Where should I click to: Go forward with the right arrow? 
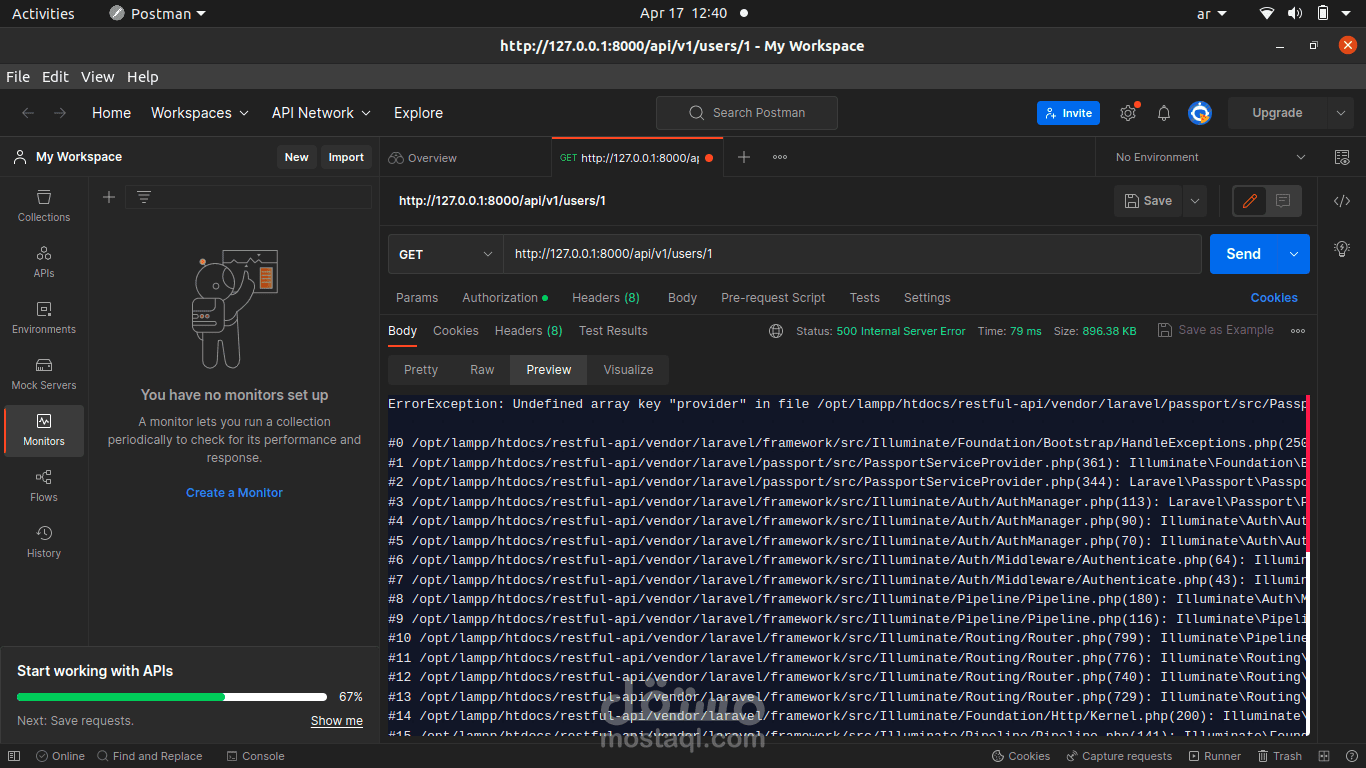pos(60,113)
